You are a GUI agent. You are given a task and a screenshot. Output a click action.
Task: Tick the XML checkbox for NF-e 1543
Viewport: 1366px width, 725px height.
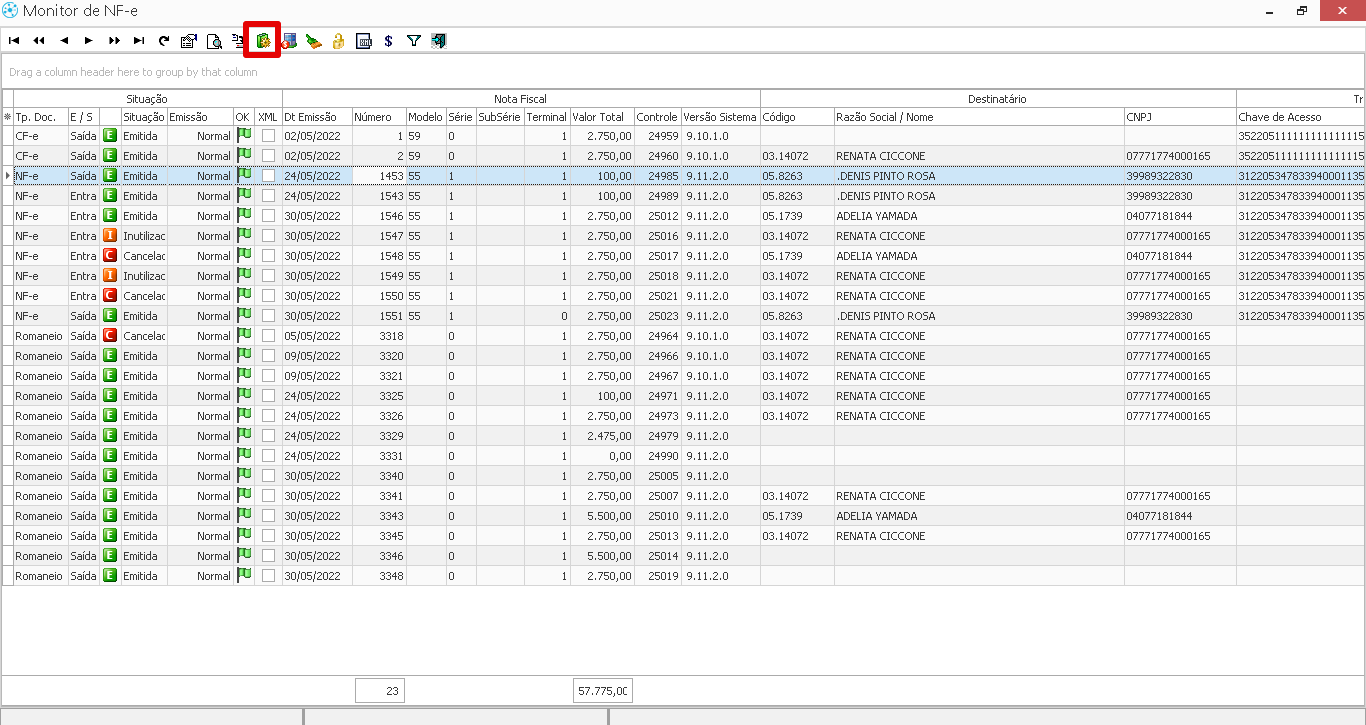coord(268,196)
